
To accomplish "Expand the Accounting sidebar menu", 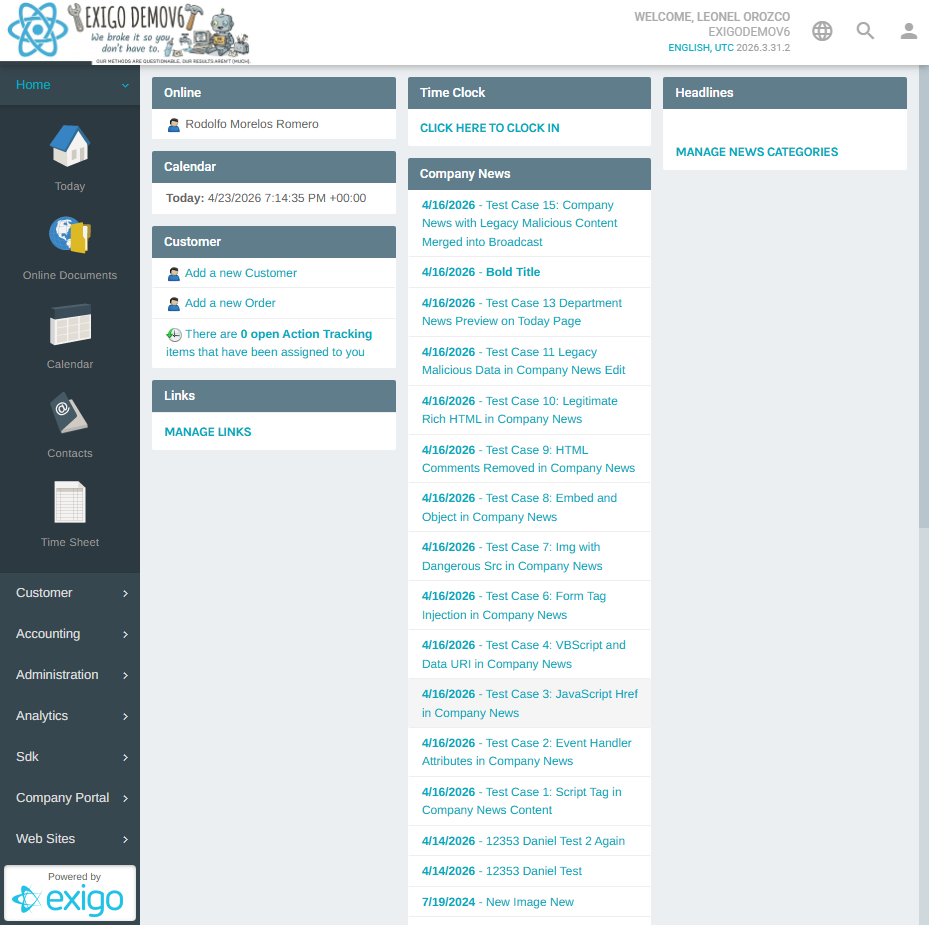I will point(70,633).
